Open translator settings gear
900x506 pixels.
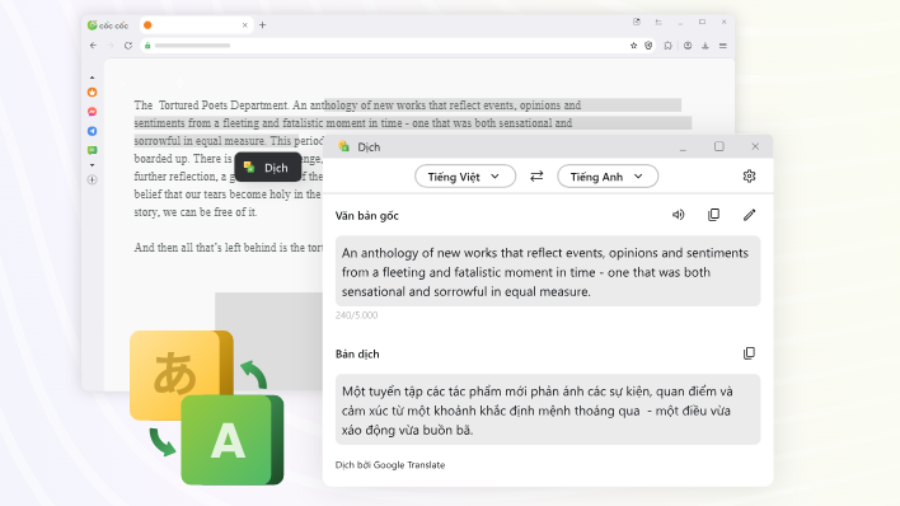749,176
